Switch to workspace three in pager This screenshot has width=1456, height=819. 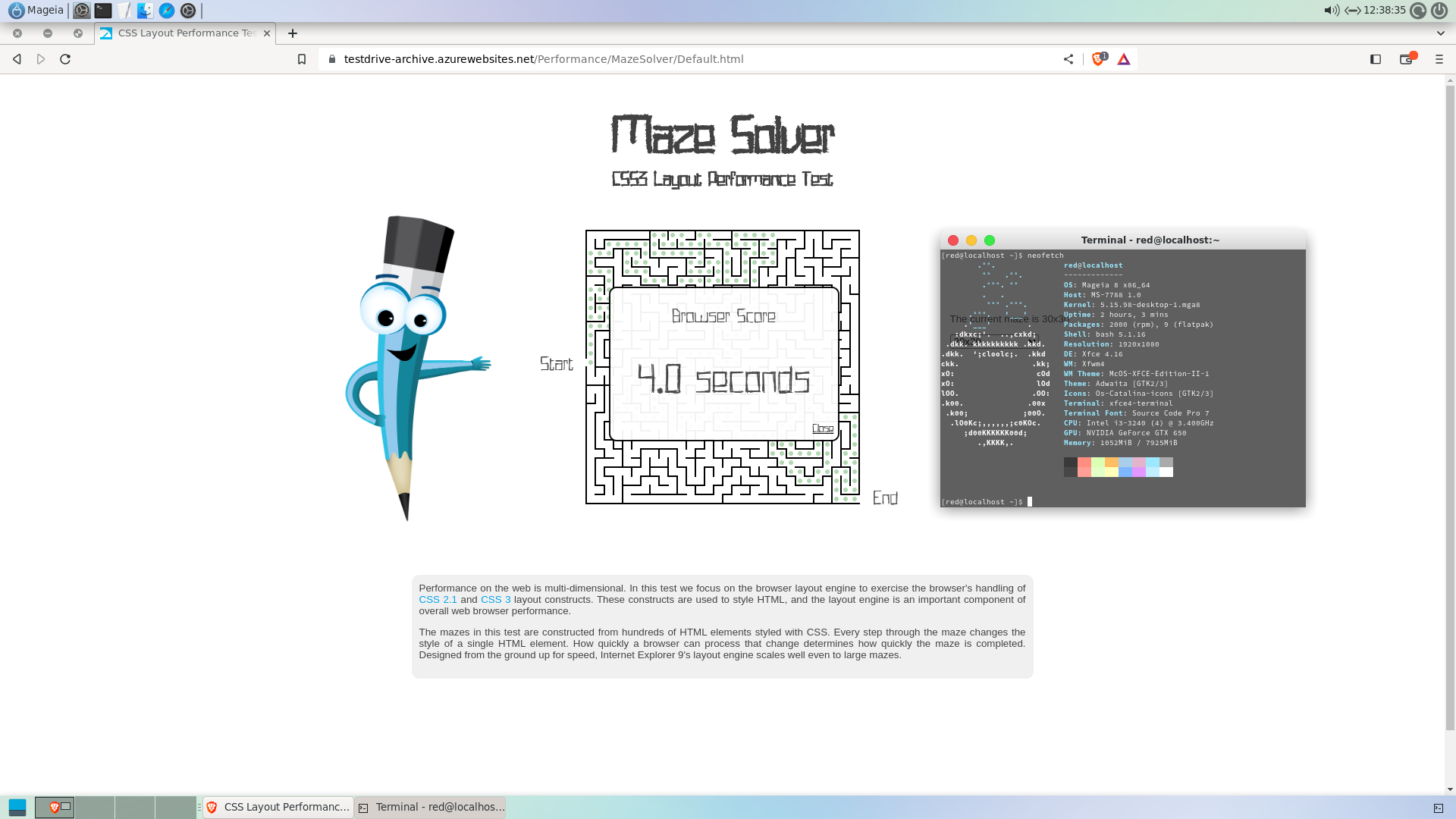135,808
